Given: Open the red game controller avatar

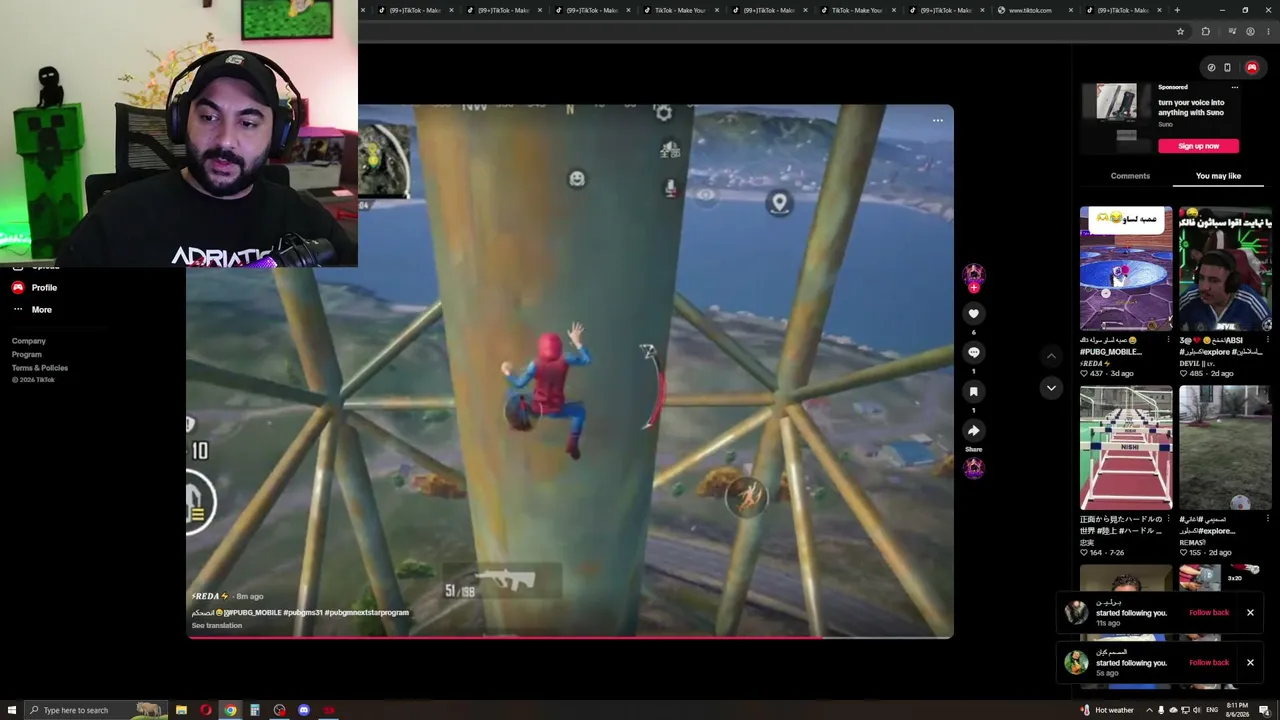Looking at the screenshot, I should point(1252,68).
